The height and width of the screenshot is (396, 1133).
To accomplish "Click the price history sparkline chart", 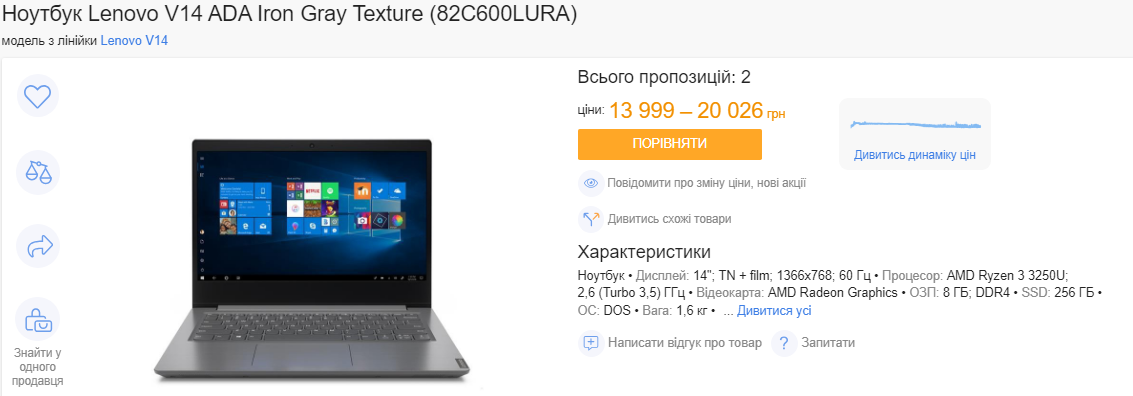I will 916,125.
